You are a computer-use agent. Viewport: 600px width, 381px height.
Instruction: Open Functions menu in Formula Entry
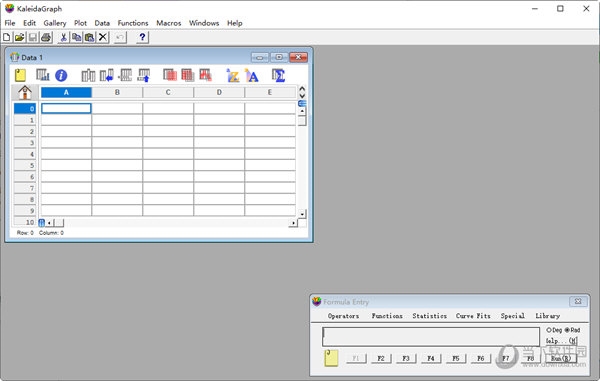coord(387,316)
